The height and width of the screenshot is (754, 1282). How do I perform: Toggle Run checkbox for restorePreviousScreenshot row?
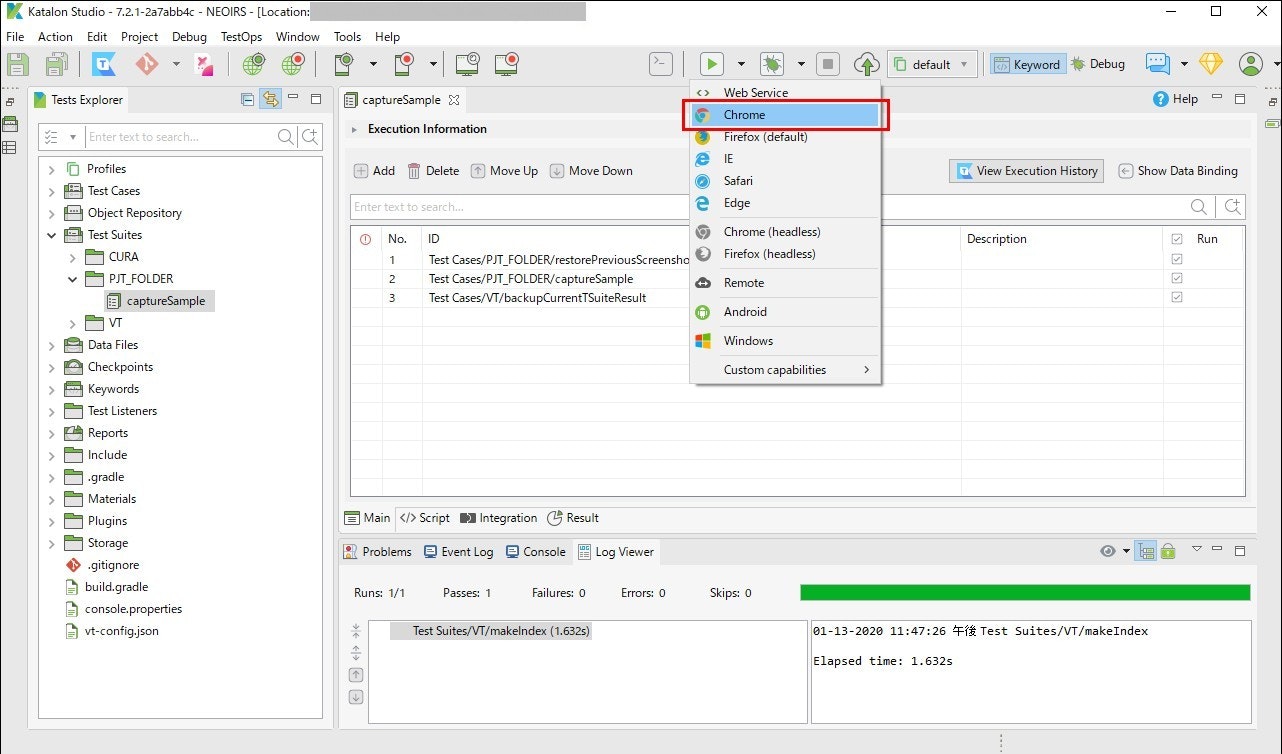(x=1176, y=259)
